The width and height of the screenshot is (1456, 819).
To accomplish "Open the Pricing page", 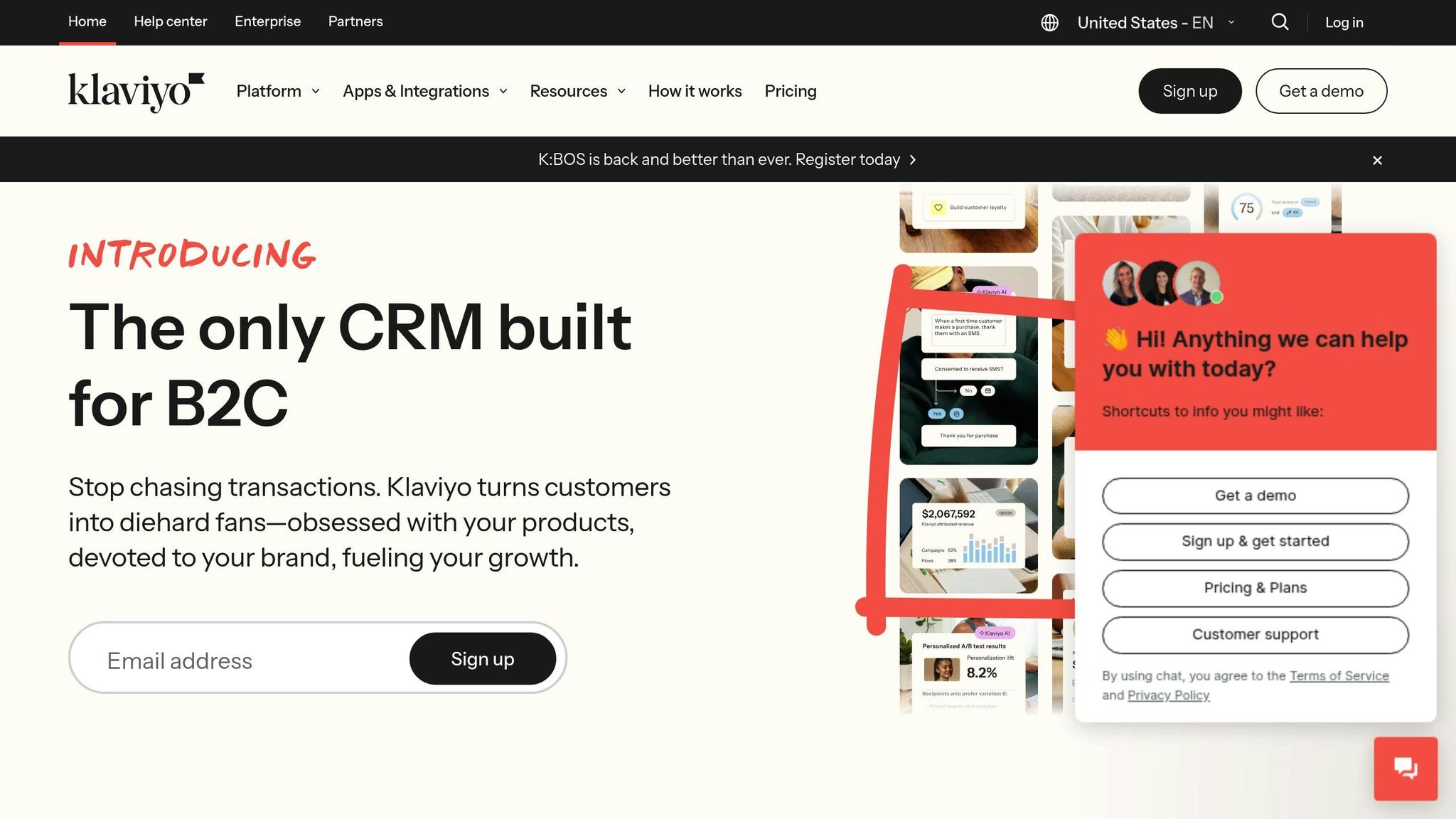I will [791, 91].
